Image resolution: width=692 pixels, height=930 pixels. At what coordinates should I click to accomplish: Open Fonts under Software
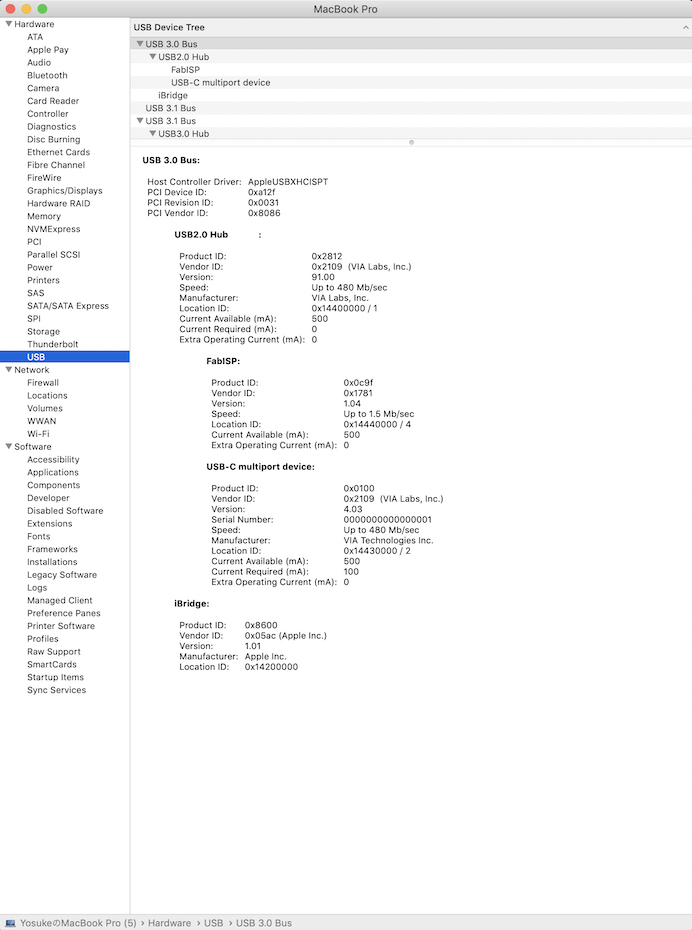39,536
